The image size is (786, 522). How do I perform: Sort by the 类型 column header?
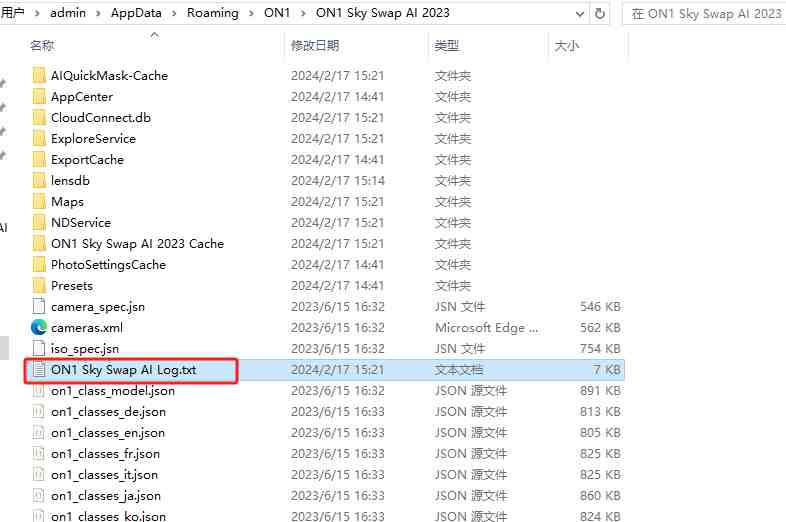[446, 46]
